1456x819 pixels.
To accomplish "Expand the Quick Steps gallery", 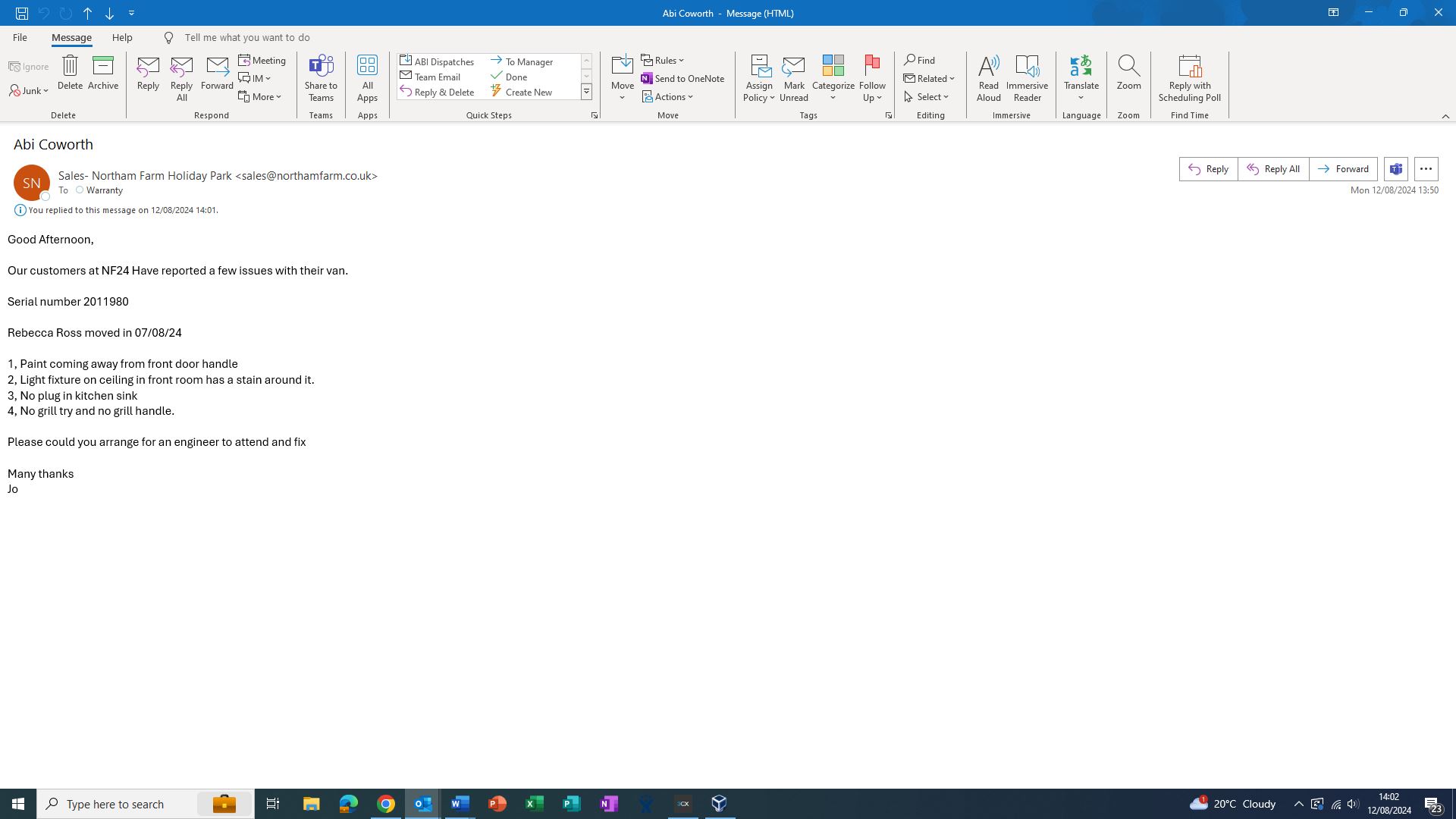I will tap(586, 92).
